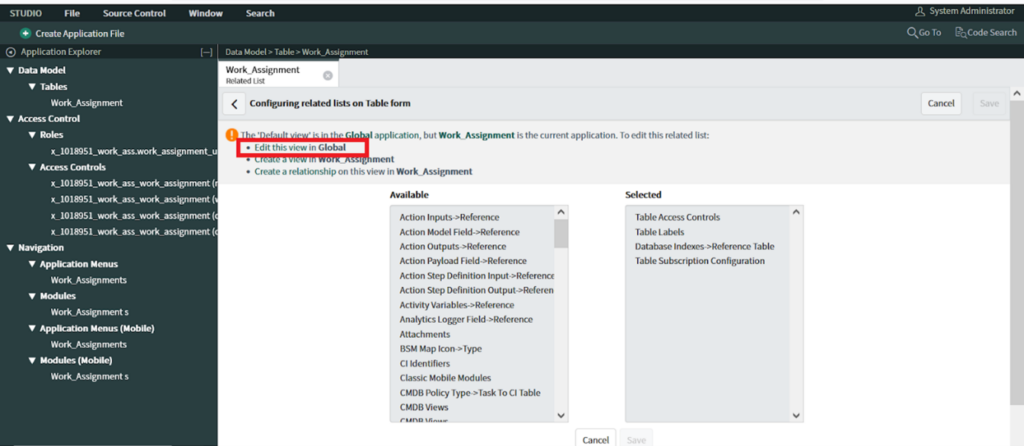Open Work_Assignment table in the tree
The width and height of the screenshot is (1024, 446).
coord(87,103)
